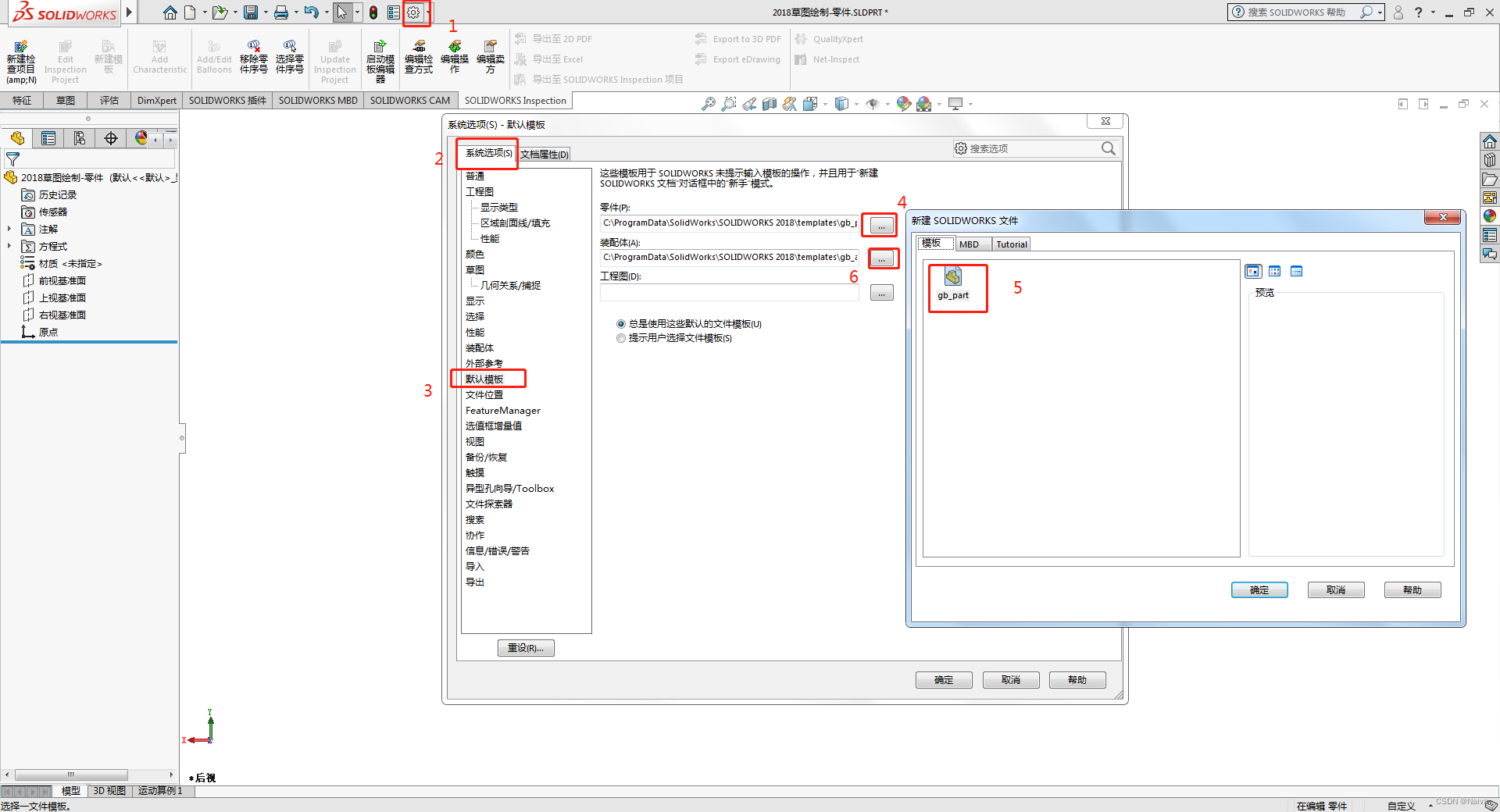The height and width of the screenshot is (812, 1500).
Task: Open the Tutorial tab in new file dialog
Action: [x=1011, y=244]
